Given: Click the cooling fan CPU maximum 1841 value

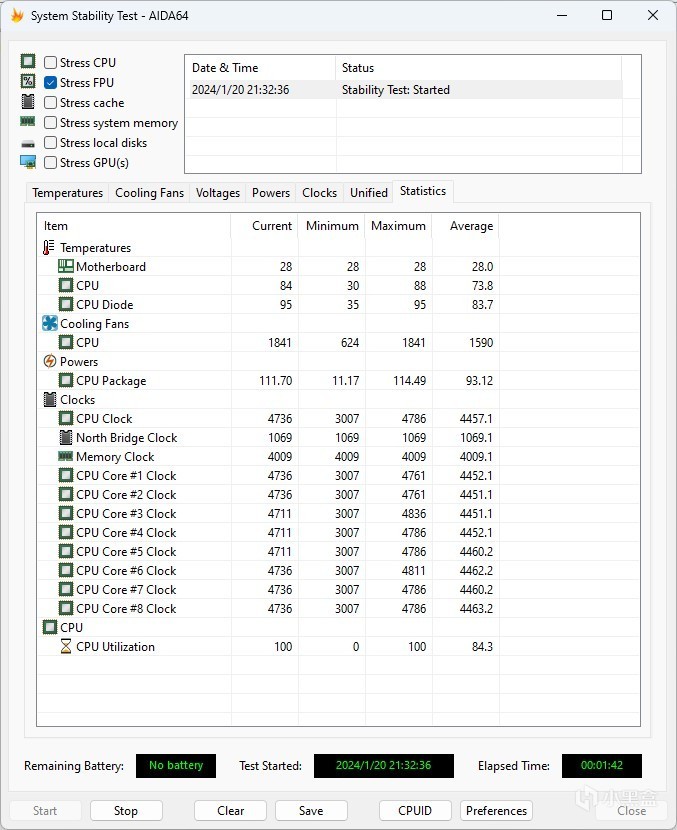Looking at the screenshot, I should [413, 342].
